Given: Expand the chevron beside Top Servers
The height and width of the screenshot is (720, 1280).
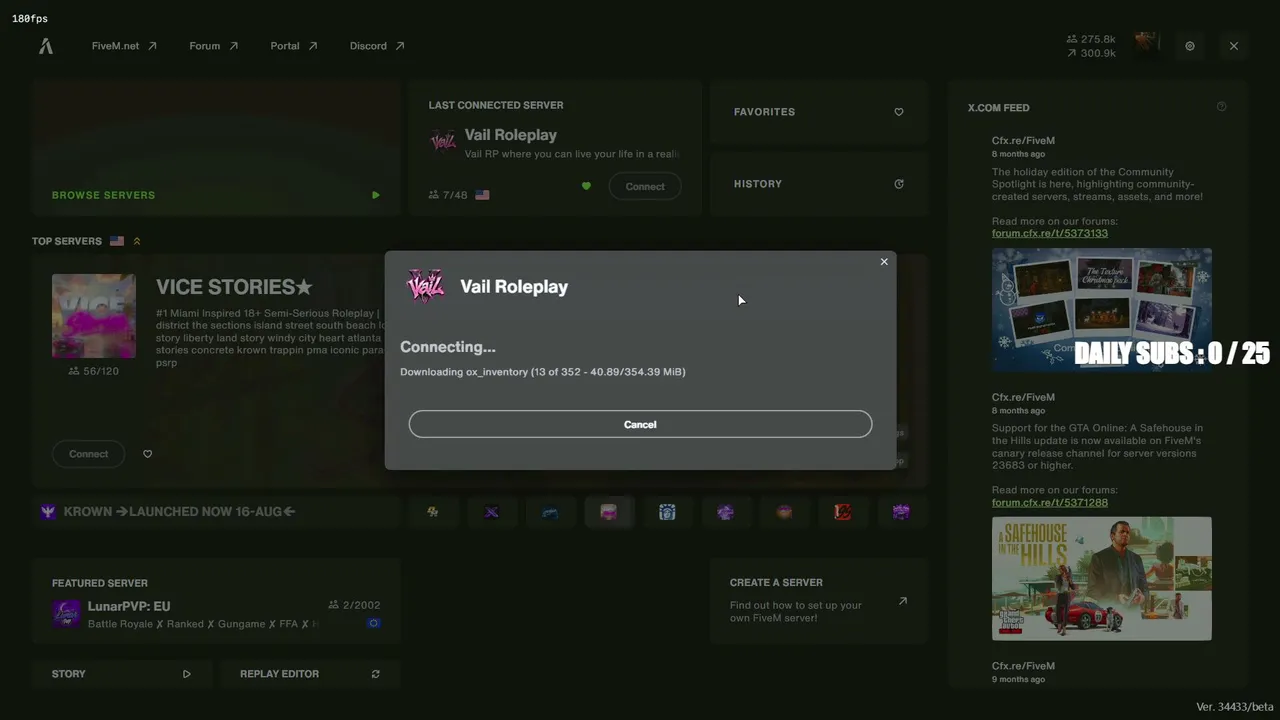Looking at the screenshot, I should (137, 241).
